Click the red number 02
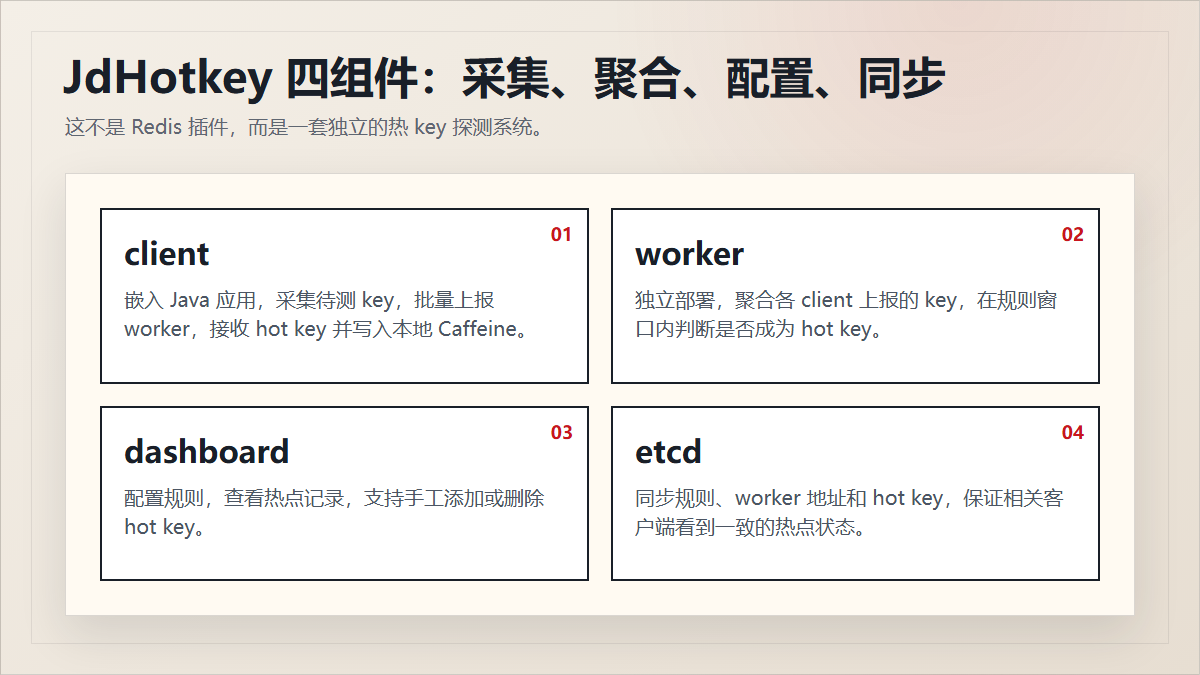1200x675 pixels. coord(1072,235)
